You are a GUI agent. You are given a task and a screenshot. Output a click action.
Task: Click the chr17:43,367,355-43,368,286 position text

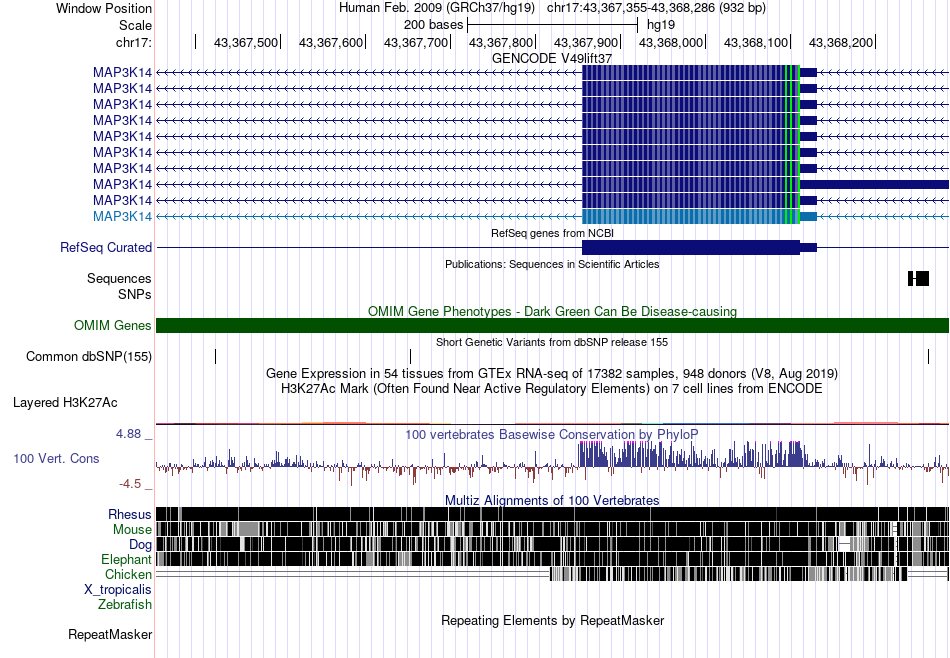tap(656, 8)
